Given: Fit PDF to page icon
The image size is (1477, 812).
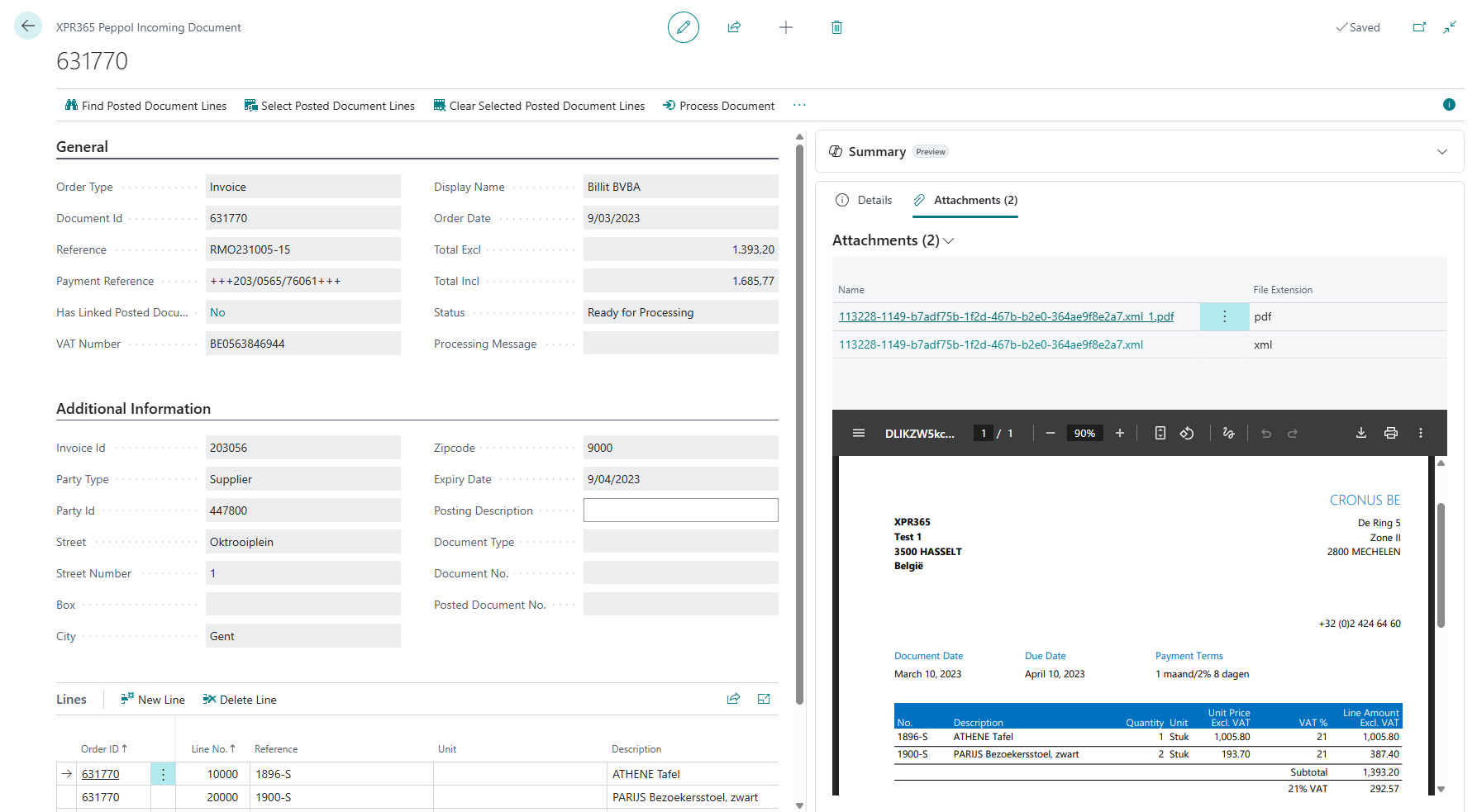Looking at the screenshot, I should pos(1160,433).
